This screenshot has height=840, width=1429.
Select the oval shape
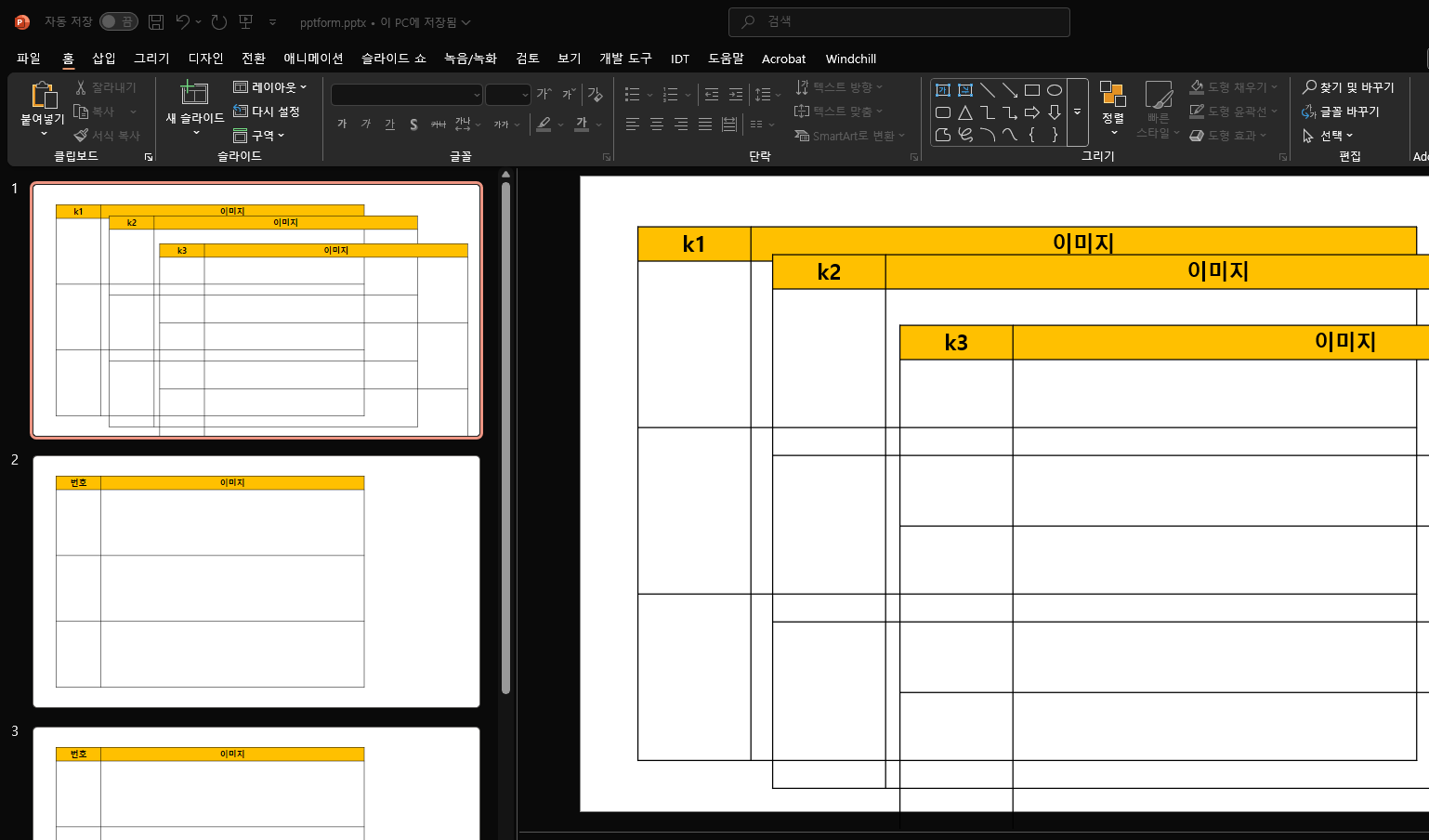(1055, 90)
